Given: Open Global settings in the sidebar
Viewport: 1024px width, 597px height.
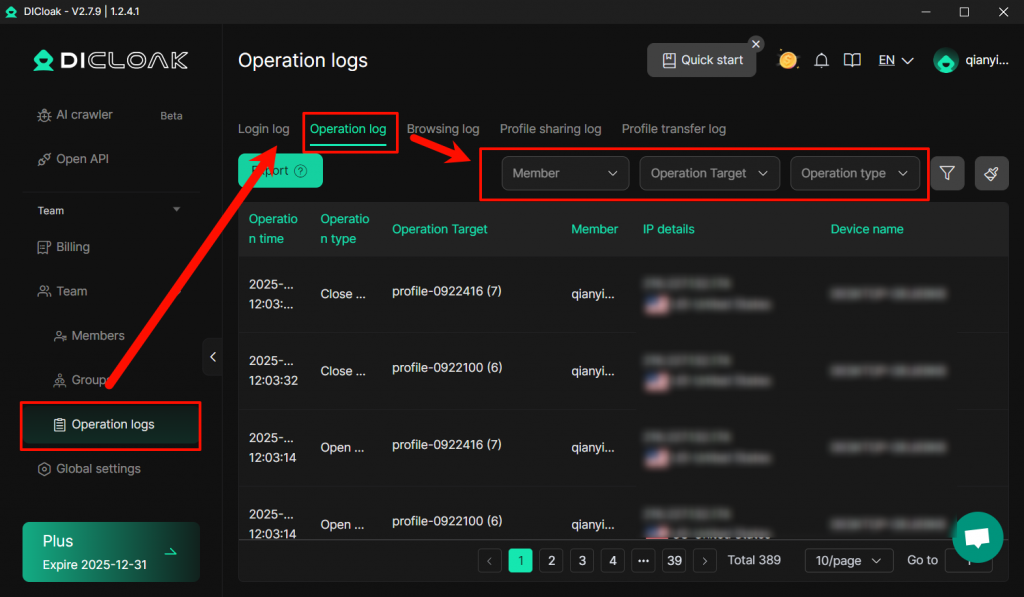Looking at the screenshot, I should 98,469.
